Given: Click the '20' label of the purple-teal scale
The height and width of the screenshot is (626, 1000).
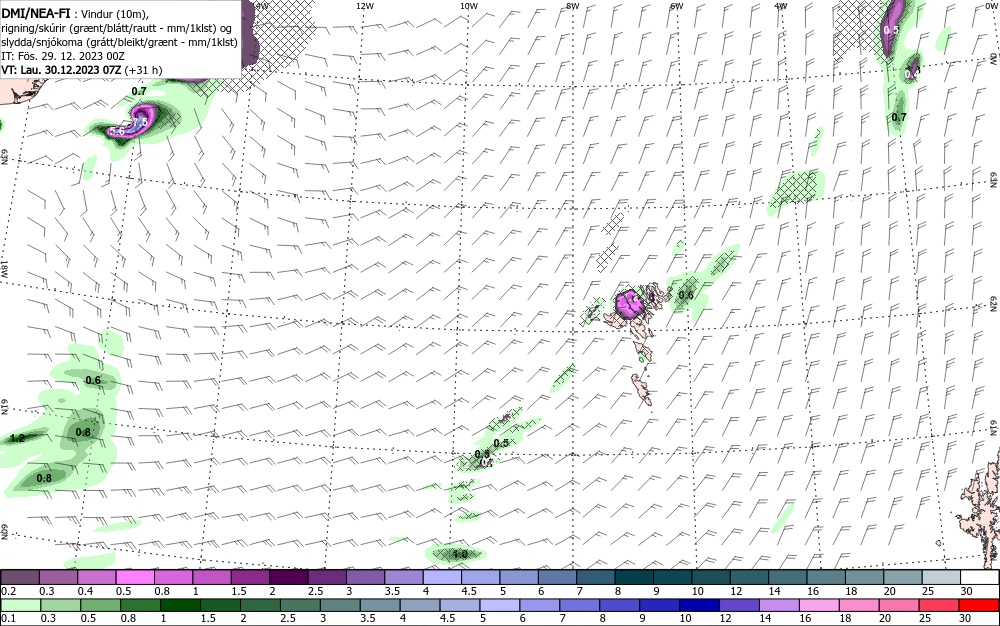Looking at the screenshot, I should [x=890, y=591].
